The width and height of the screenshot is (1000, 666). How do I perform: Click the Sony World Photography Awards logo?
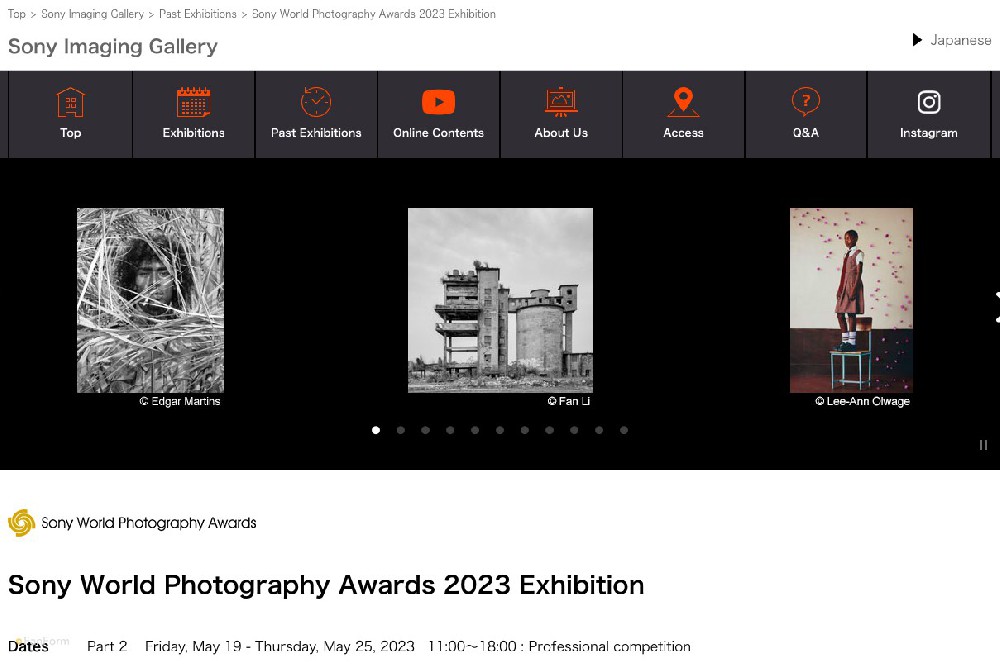coord(133,523)
